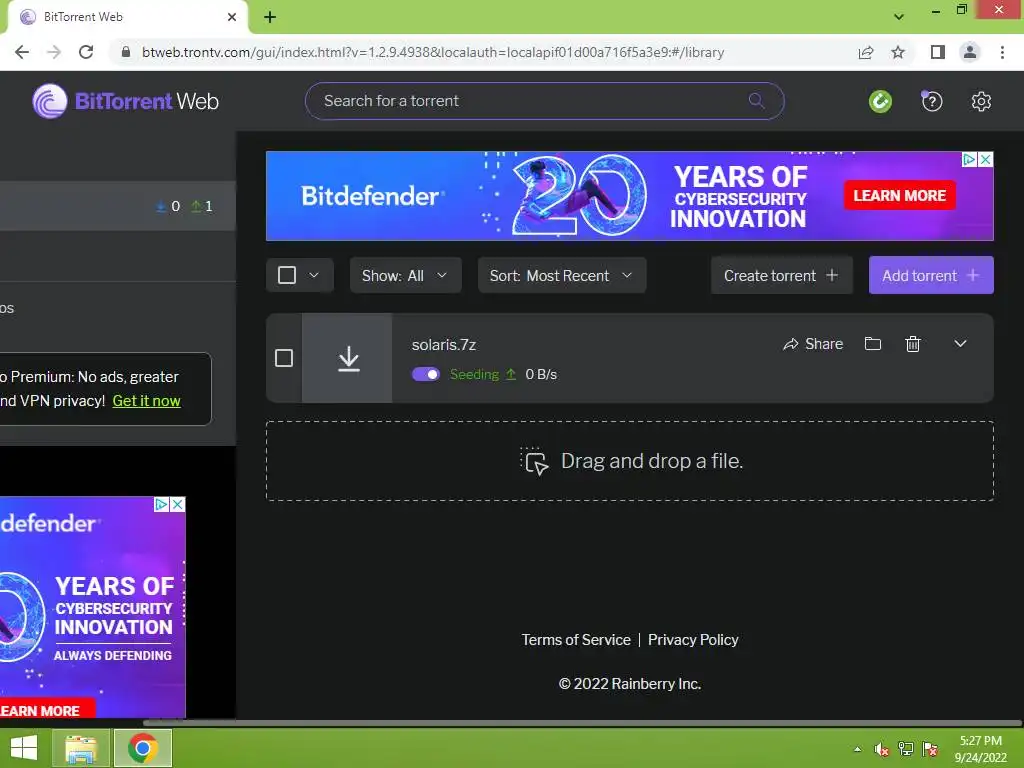This screenshot has width=1024, height=768.
Task: Open File Explorer from the taskbar
Action: 81,748
